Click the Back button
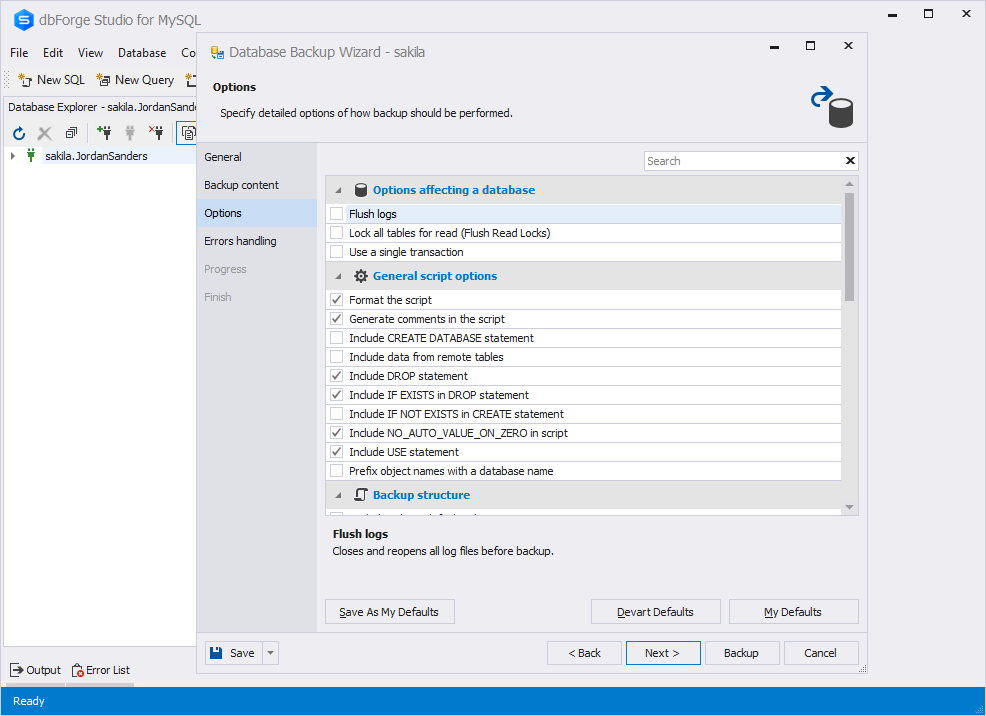The image size is (986, 716). (x=584, y=653)
